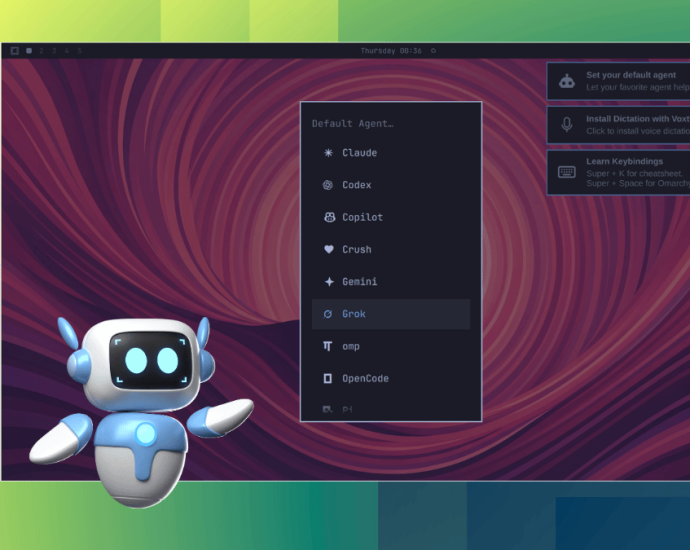Click the small indicator icon beside the clock
This screenshot has height=550, width=690.
click(433, 51)
